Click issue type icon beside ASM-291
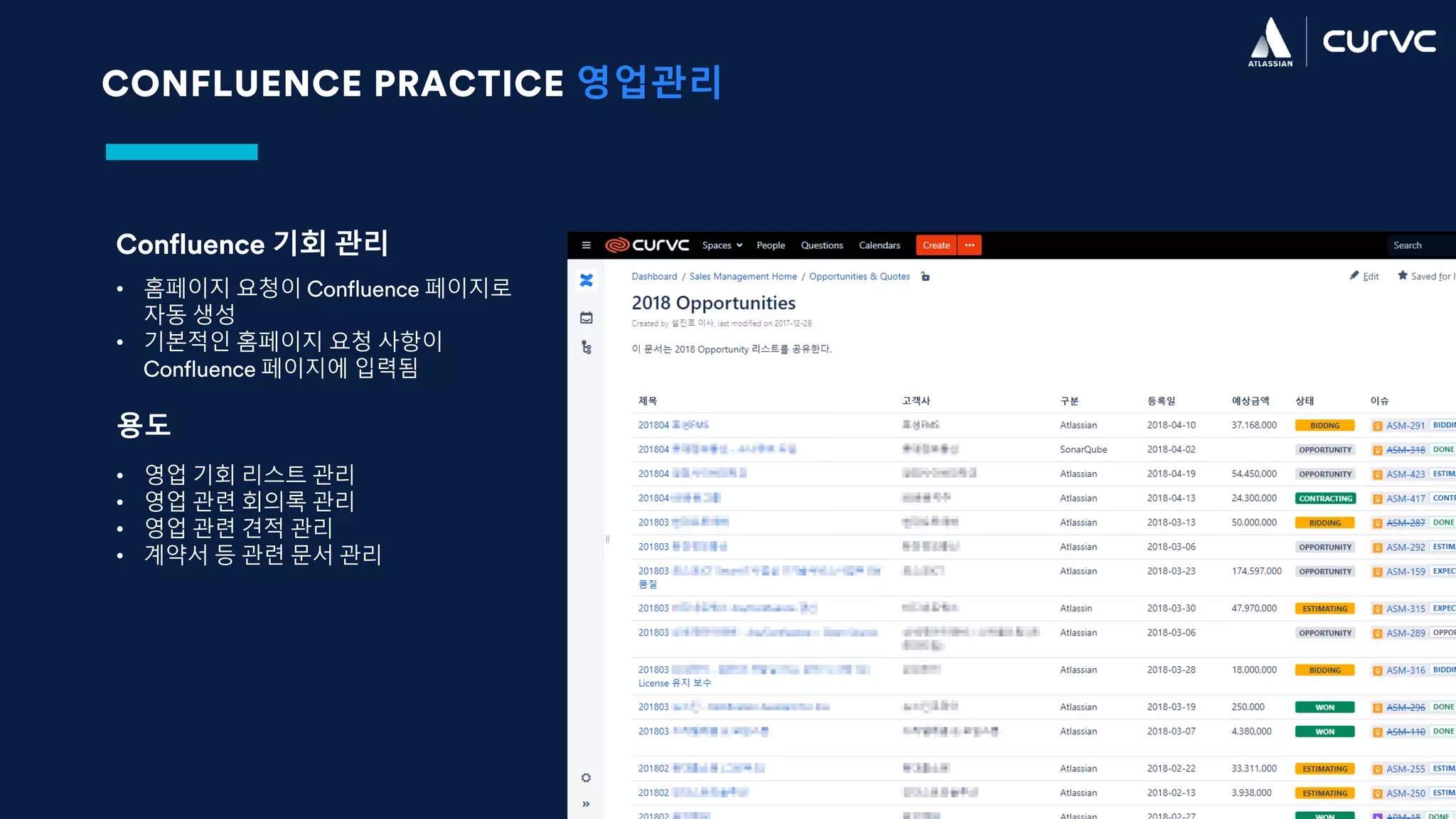The image size is (1456, 819). 1377,426
